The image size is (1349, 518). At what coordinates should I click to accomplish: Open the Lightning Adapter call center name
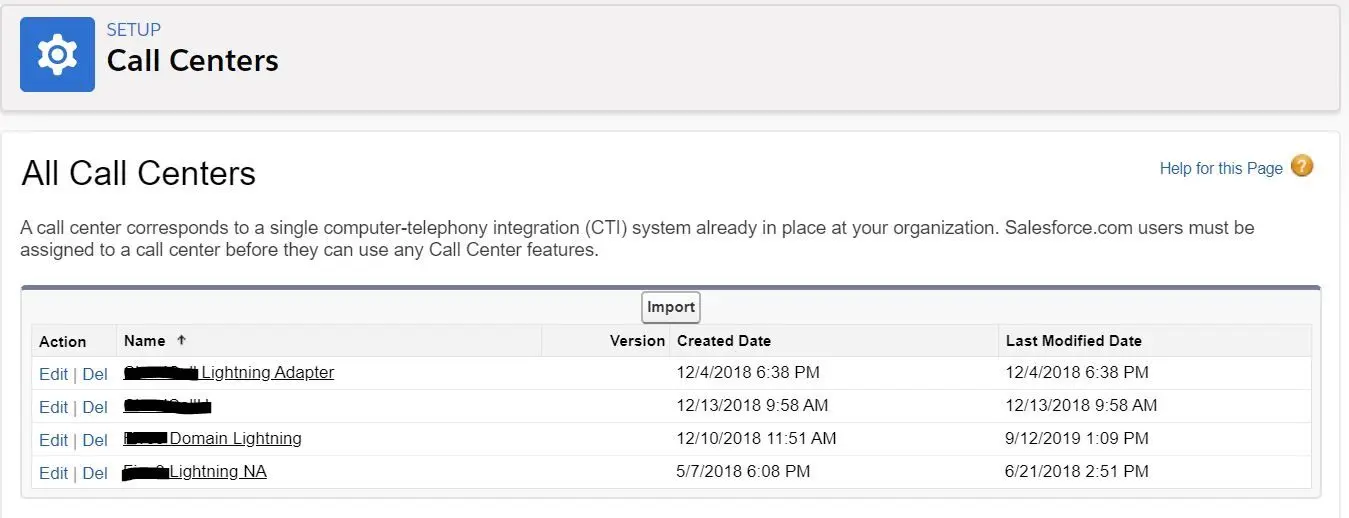coord(229,372)
